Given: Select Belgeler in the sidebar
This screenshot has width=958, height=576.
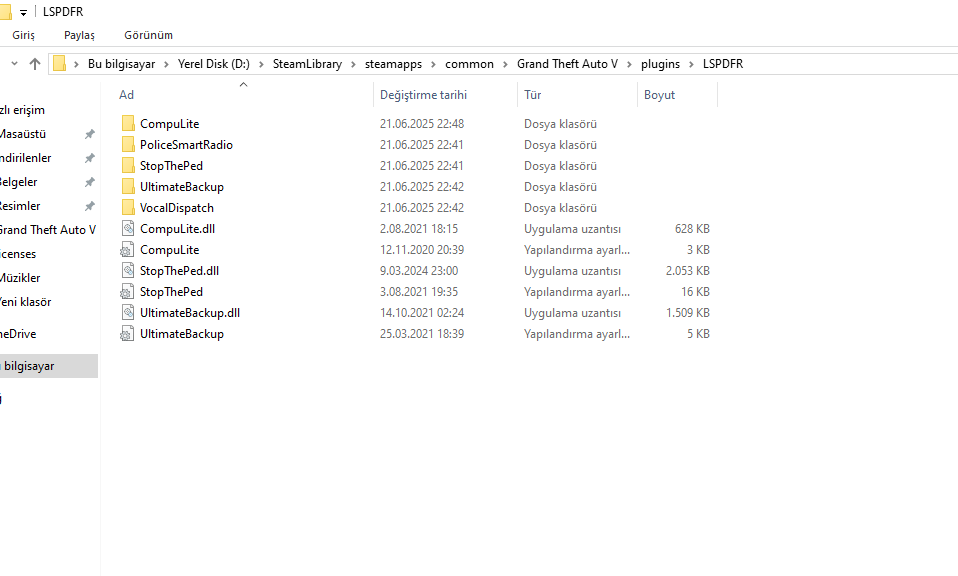Looking at the screenshot, I should tap(19, 182).
